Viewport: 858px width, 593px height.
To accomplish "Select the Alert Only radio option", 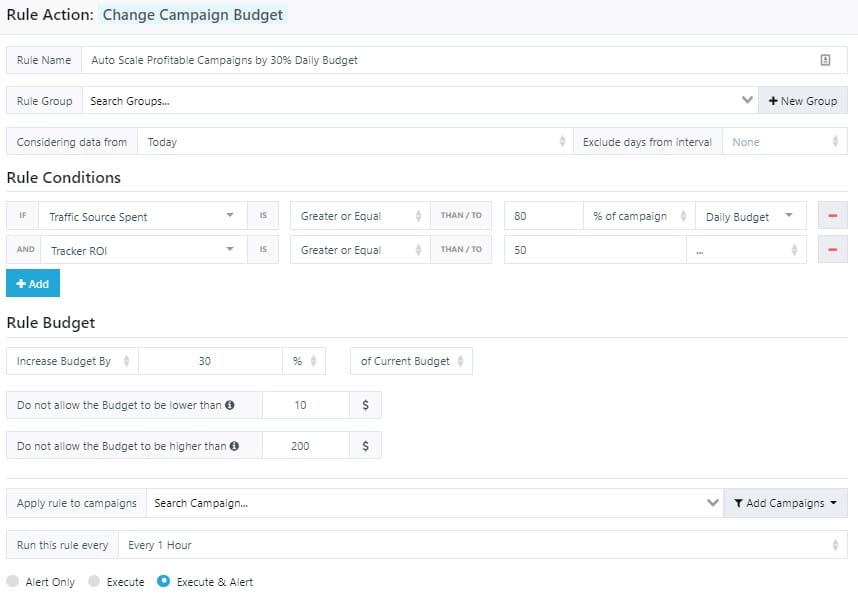I will click(x=13, y=581).
